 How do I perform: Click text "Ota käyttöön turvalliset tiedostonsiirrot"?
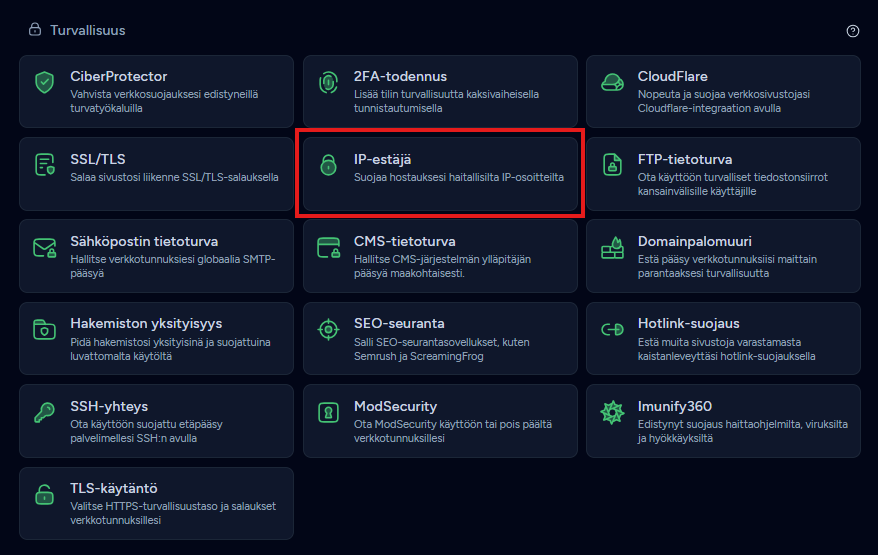(732, 177)
